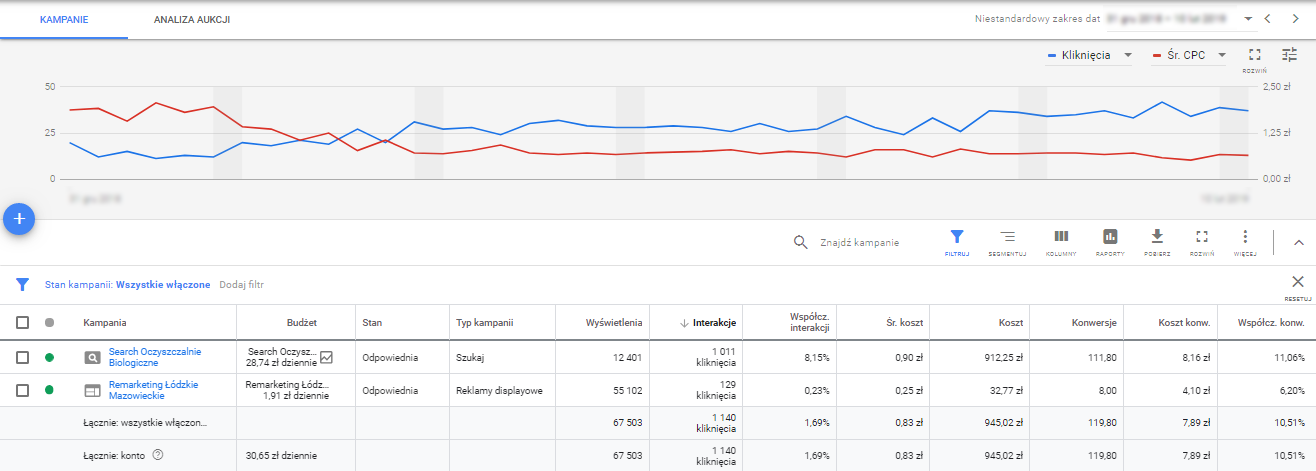1316x471 pixels.
Task: Click the search campaign type icon
Action: point(92,357)
